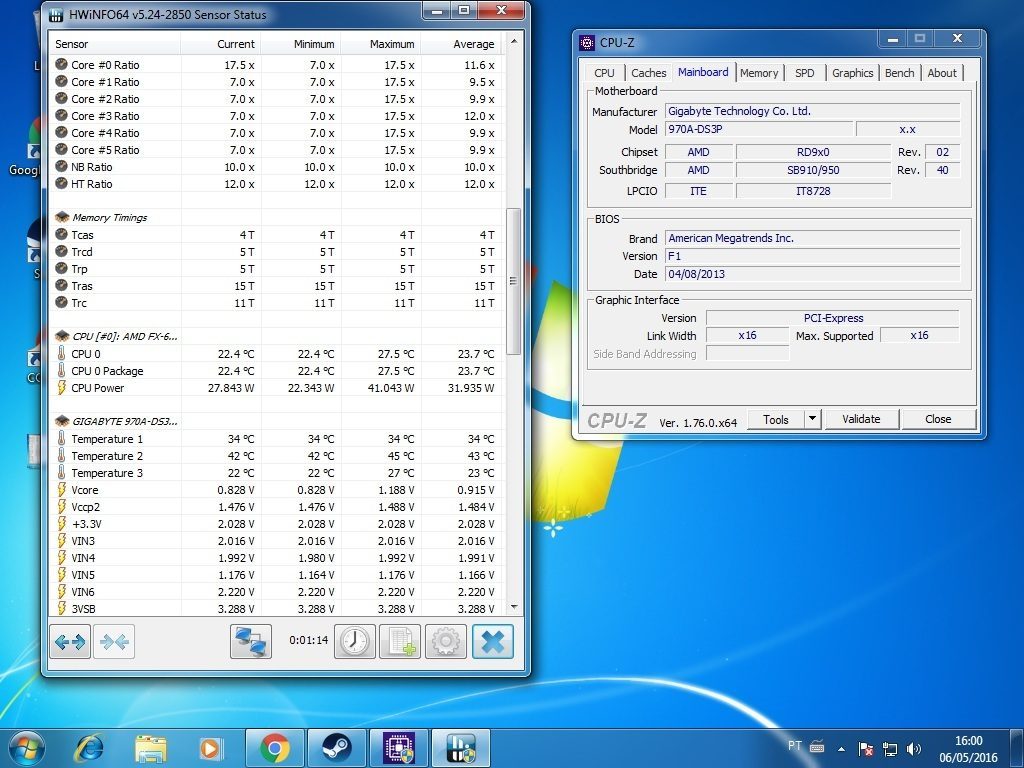1024x768 pixels.
Task: Click the Action Center flag tray icon
Action: click(x=866, y=749)
